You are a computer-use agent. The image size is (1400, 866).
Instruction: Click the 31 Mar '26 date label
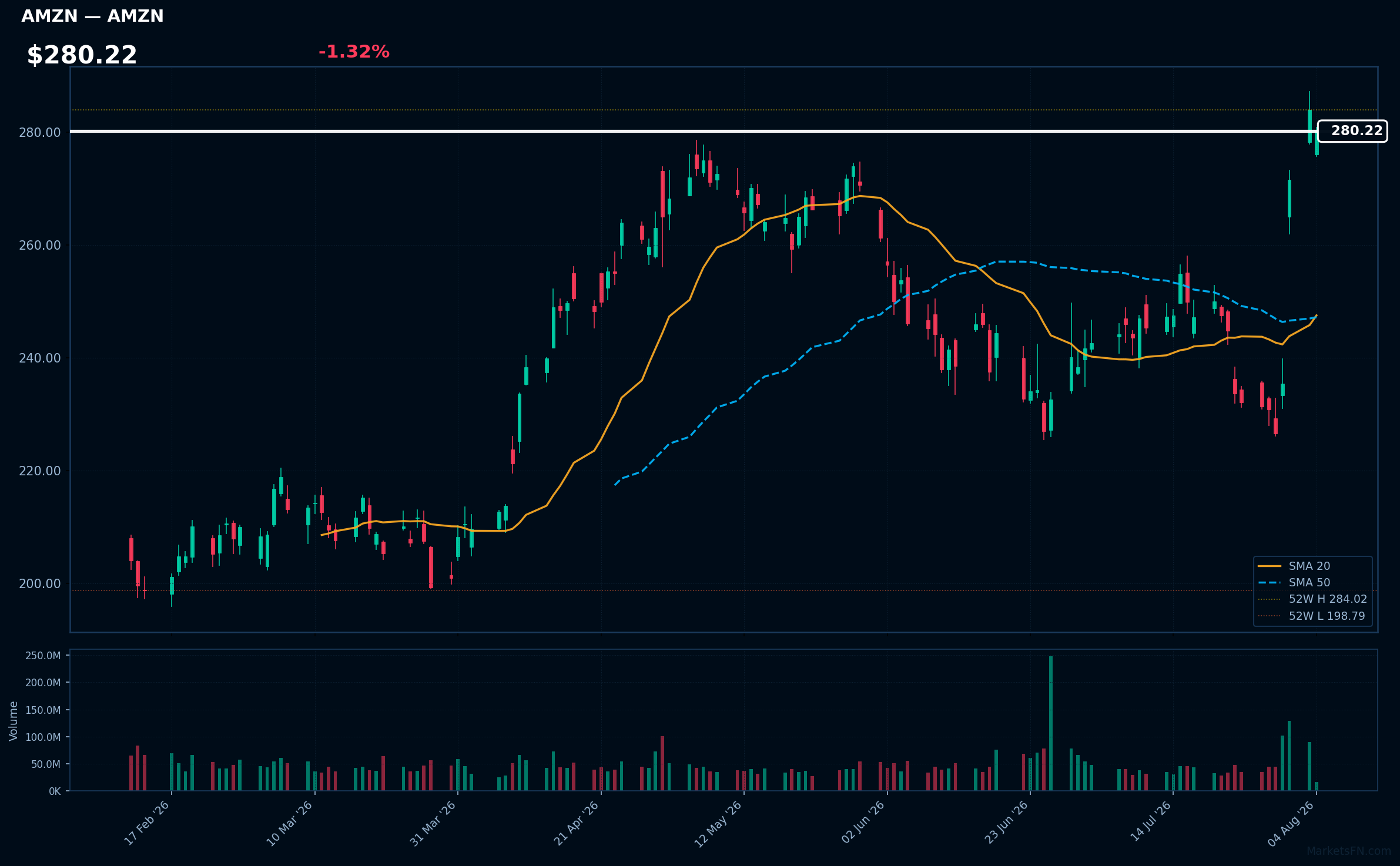click(x=433, y=823)
